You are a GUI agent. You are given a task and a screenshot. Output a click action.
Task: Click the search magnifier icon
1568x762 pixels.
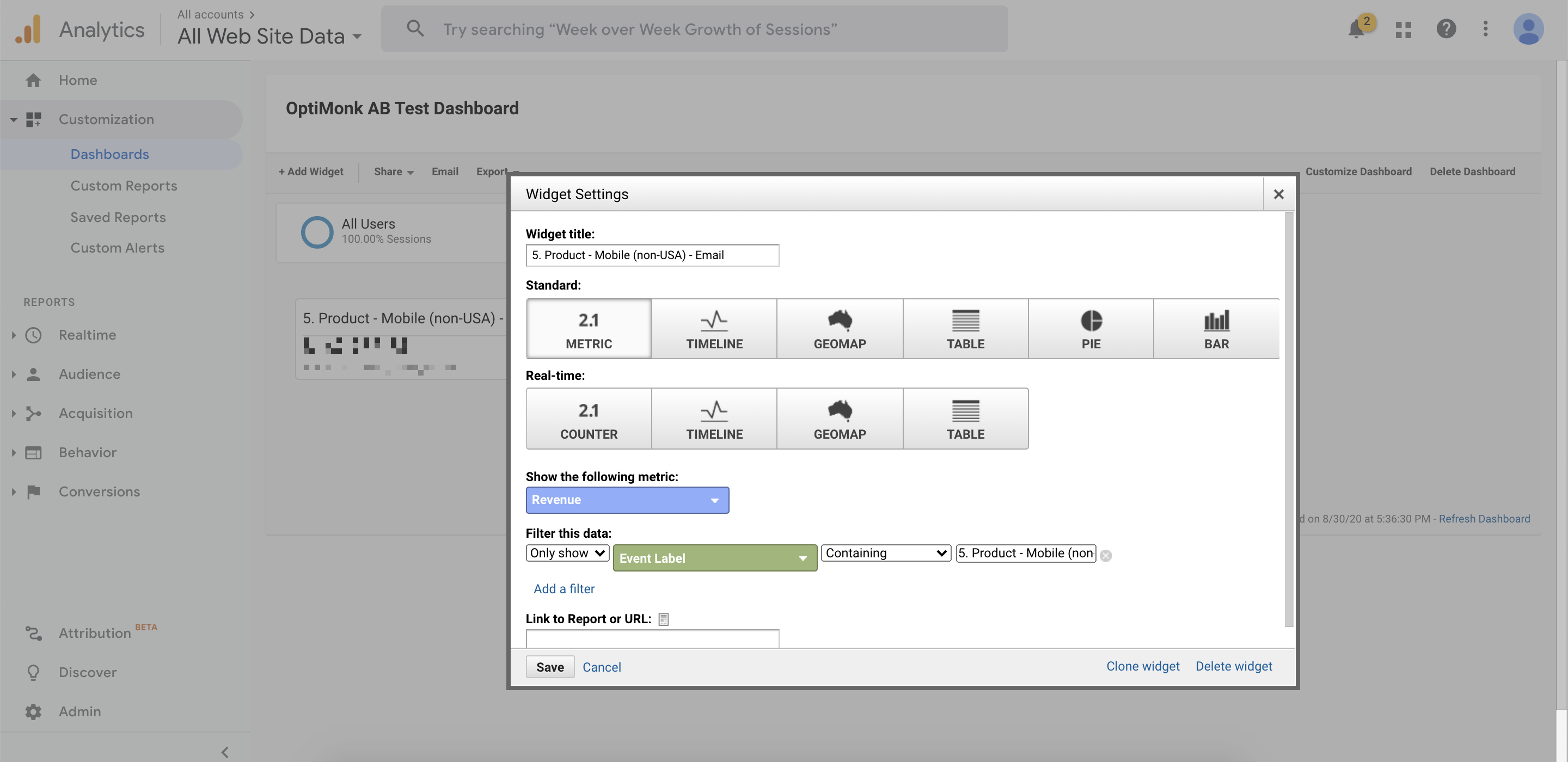(415, 28)
